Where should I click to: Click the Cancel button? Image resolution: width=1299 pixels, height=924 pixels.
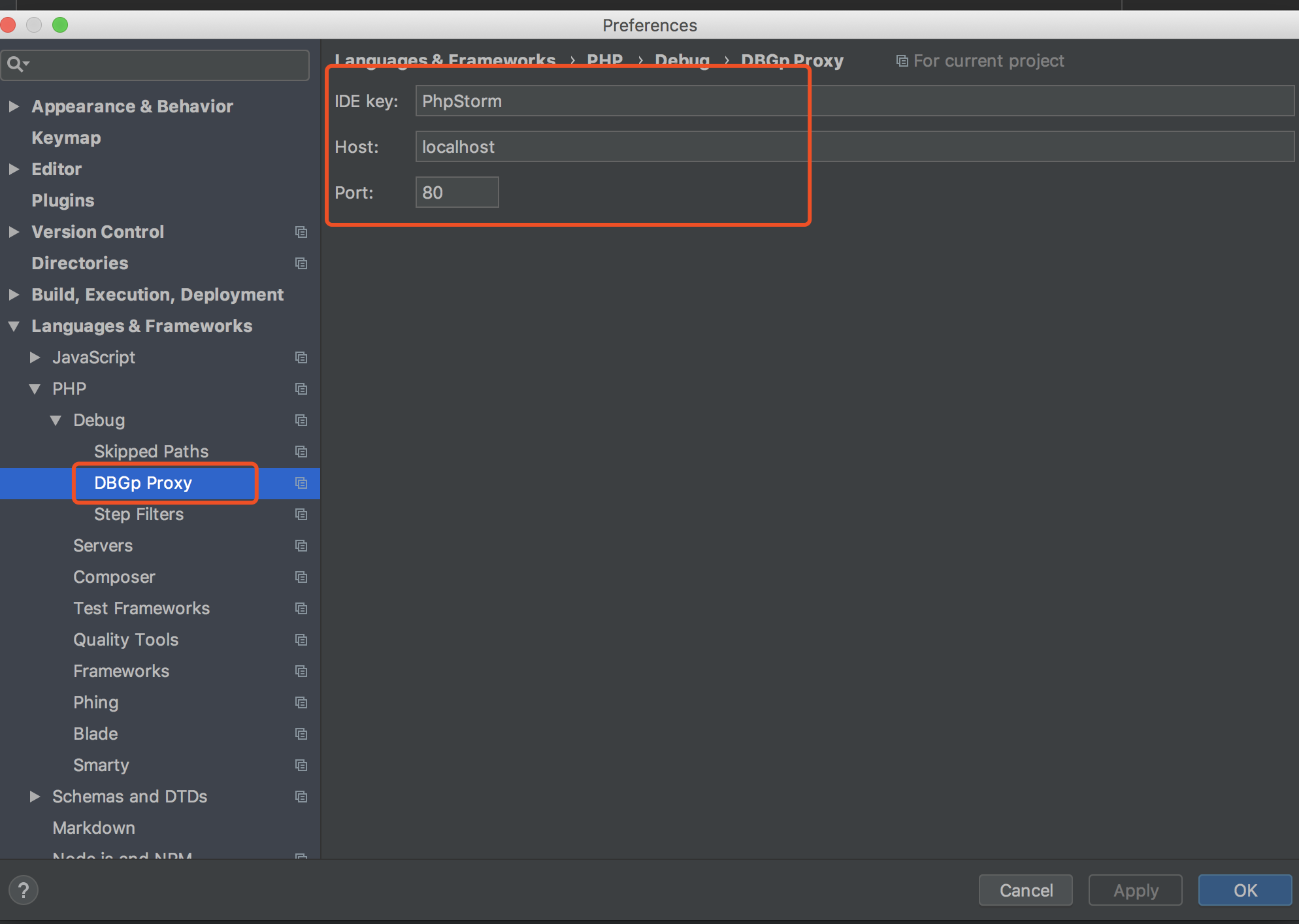coord(1026,890)
